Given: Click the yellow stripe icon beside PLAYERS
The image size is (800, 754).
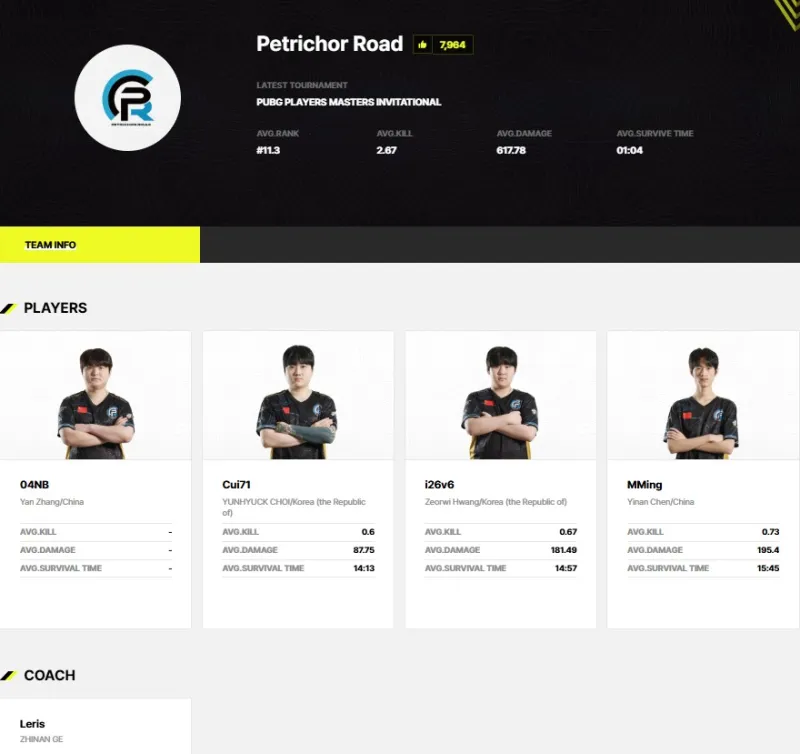Looking at the screenshot, I should pos(9,308).
